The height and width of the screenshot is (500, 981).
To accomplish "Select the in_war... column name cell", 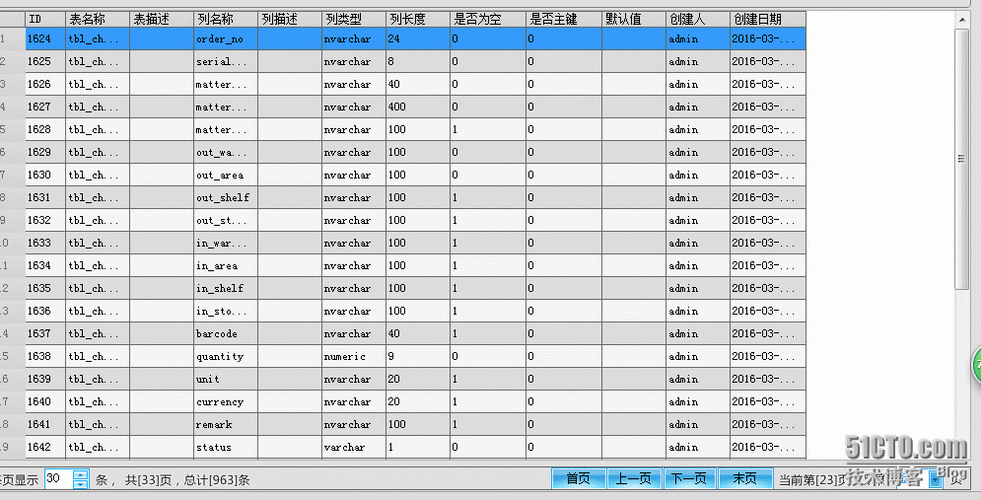I will [x=225, y=243].
